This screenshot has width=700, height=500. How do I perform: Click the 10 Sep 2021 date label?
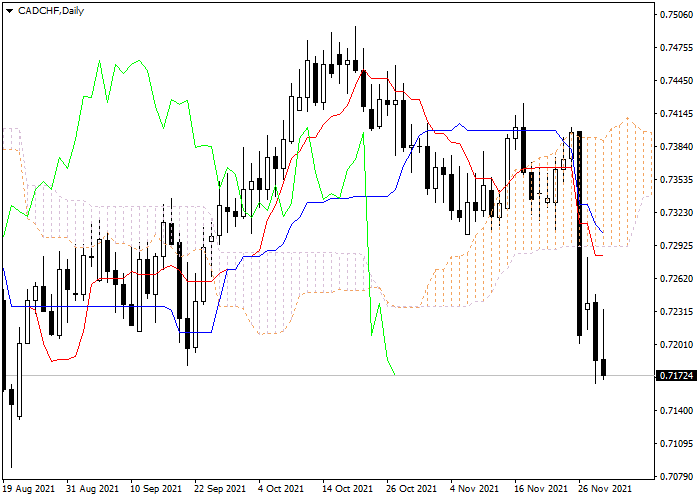(x=155, y=489)
